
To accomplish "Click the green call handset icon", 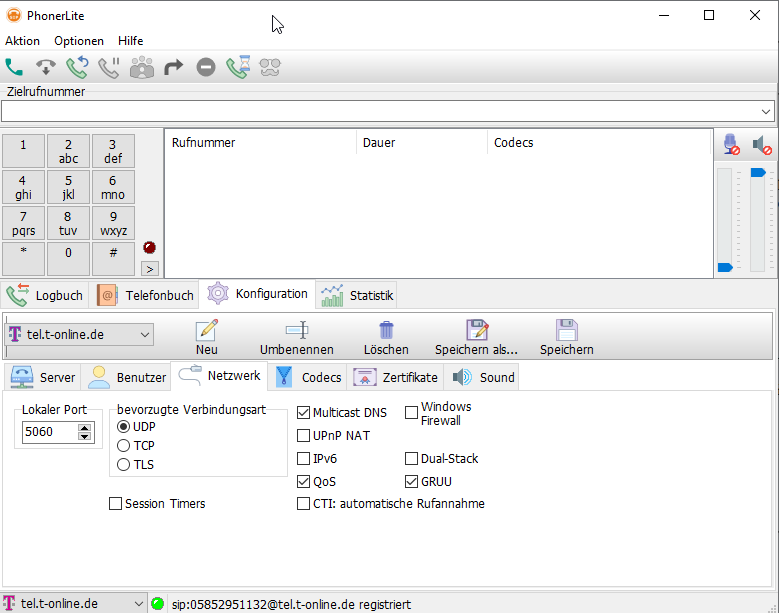I will (14, 68).
